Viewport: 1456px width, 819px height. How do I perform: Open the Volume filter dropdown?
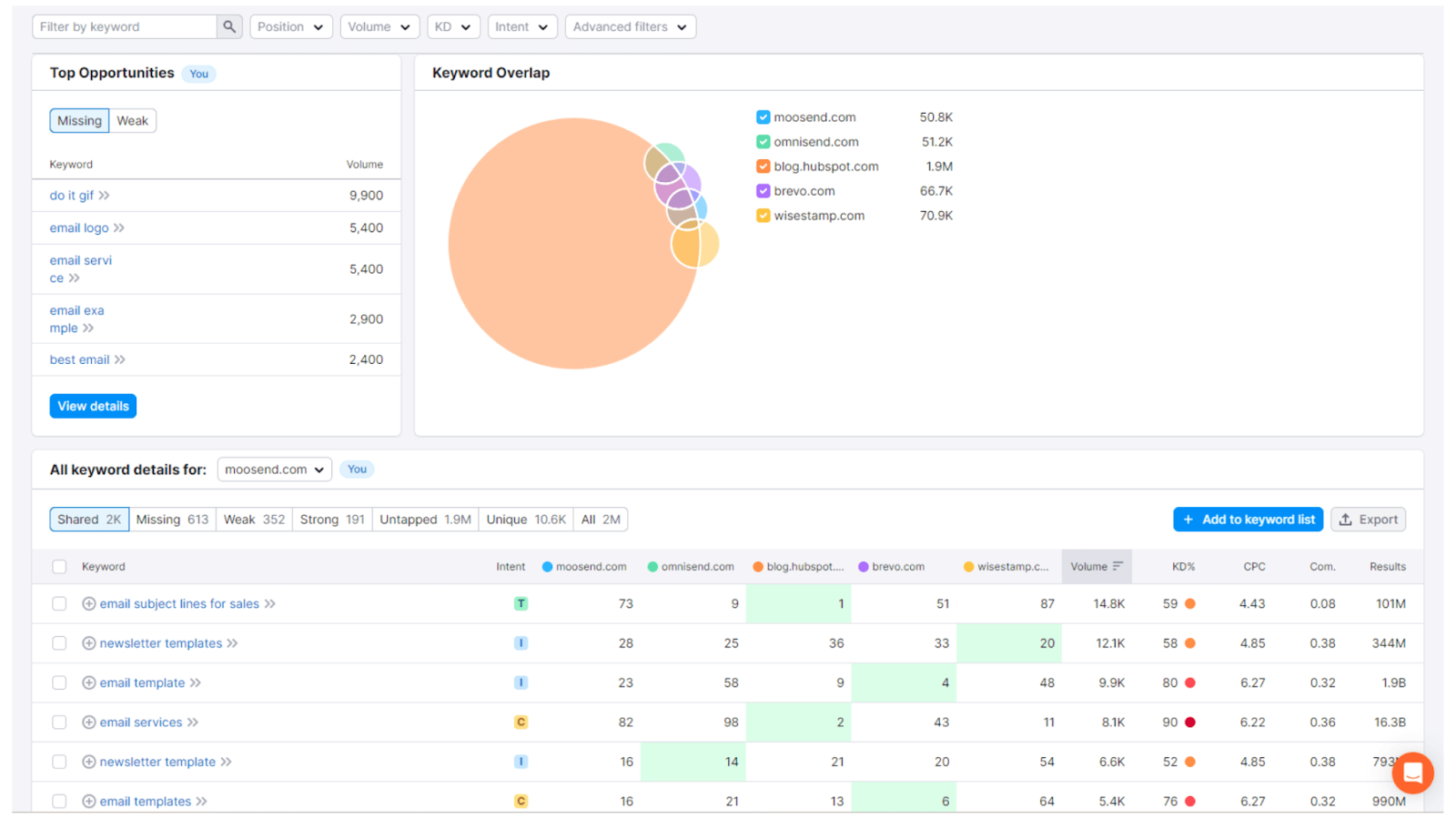(x=379, y=27)
